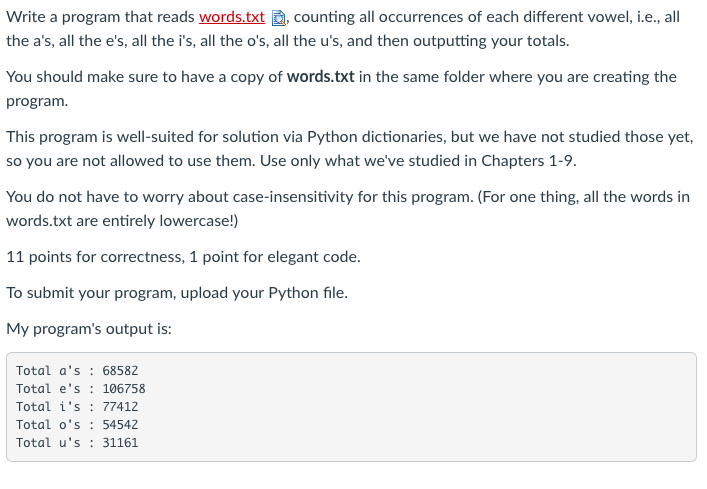Click the number 68582 in the output
The height and width of the screenshot is (489, 707).
[120, 371]
